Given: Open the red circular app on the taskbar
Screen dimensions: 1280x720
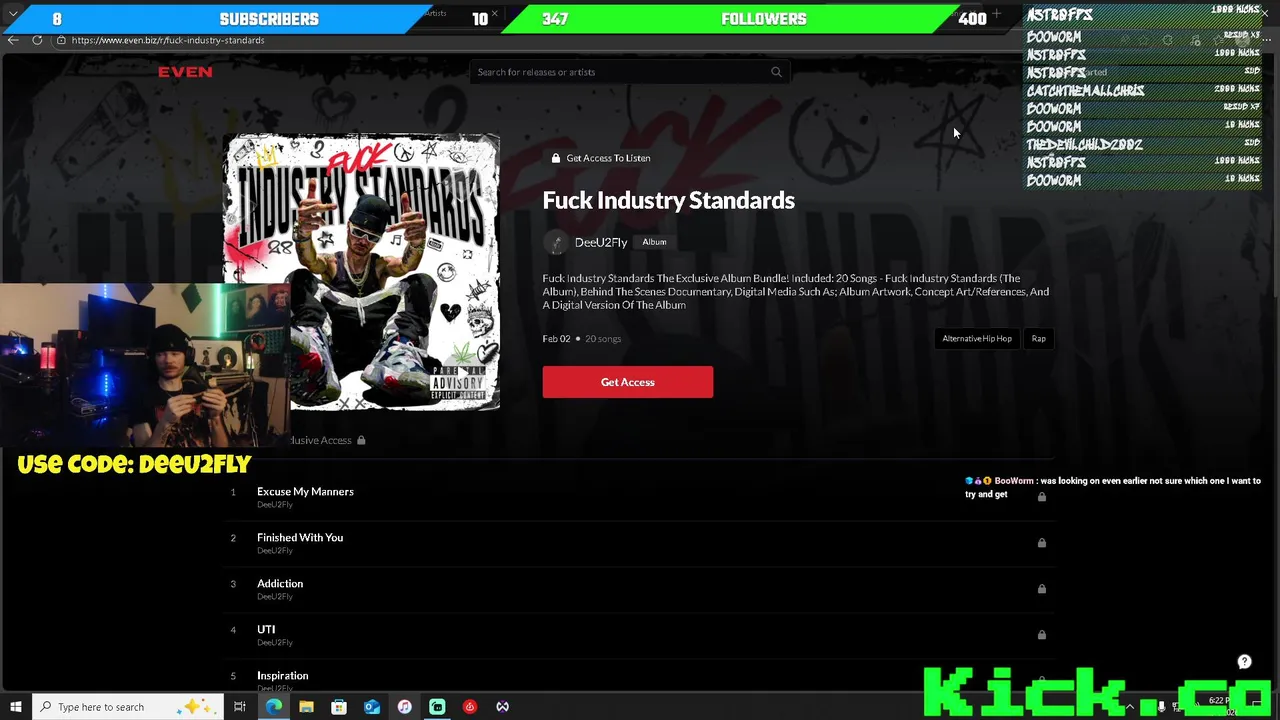Looking at the screenshot, I should click(x=470, y=707).
